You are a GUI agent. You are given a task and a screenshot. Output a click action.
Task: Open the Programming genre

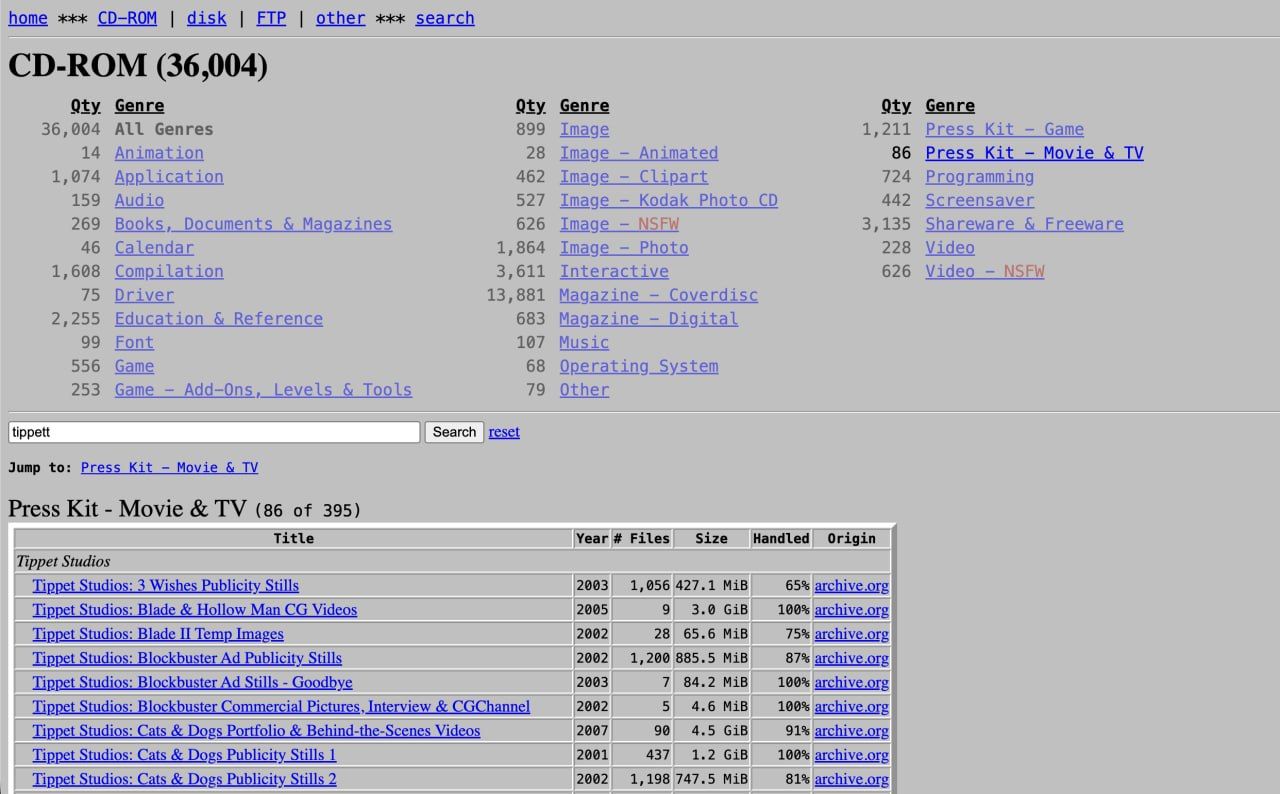(x=980, y=177)
